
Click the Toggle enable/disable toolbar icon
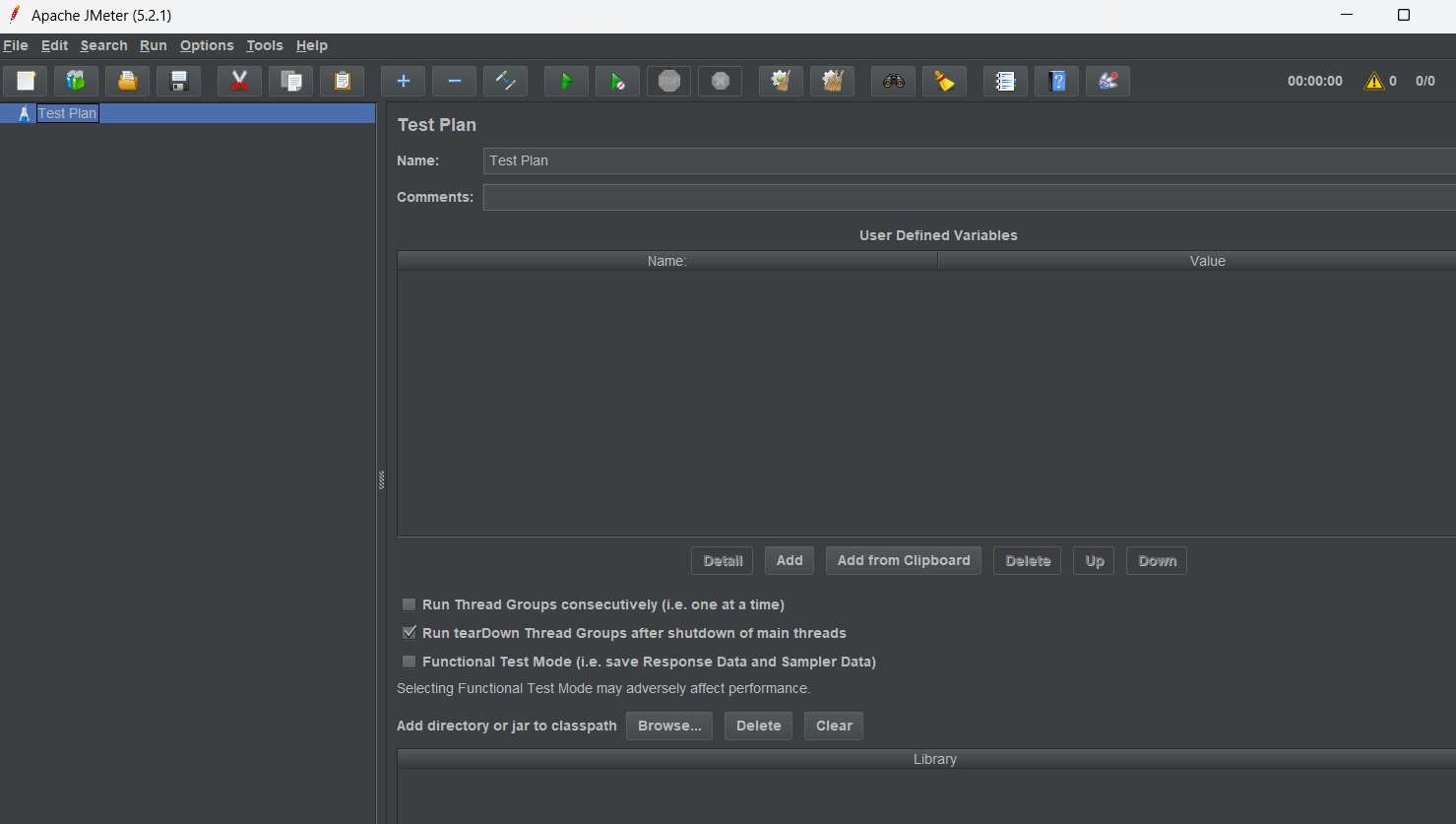505,81
